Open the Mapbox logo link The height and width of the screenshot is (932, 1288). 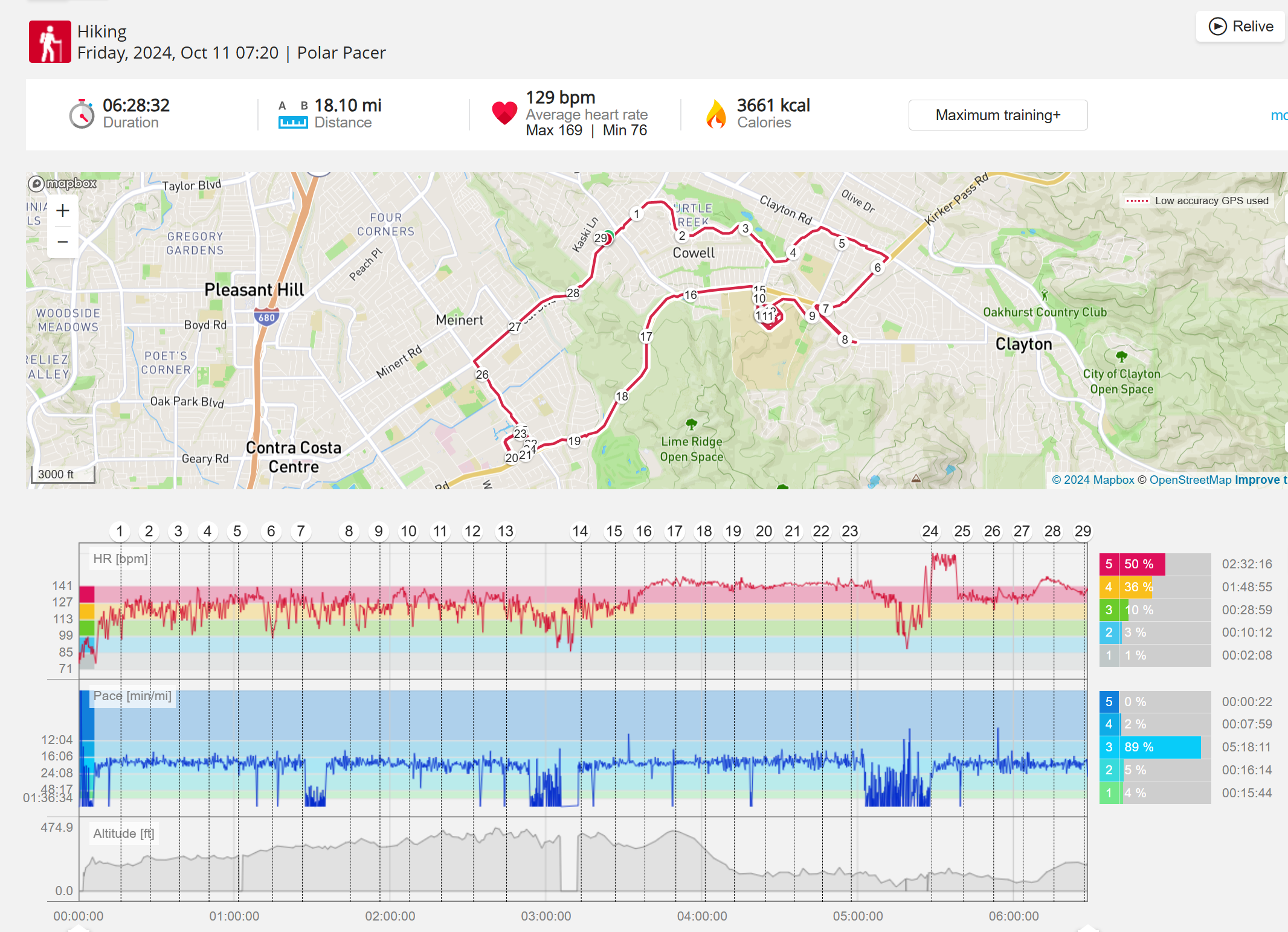coord(62,183)
